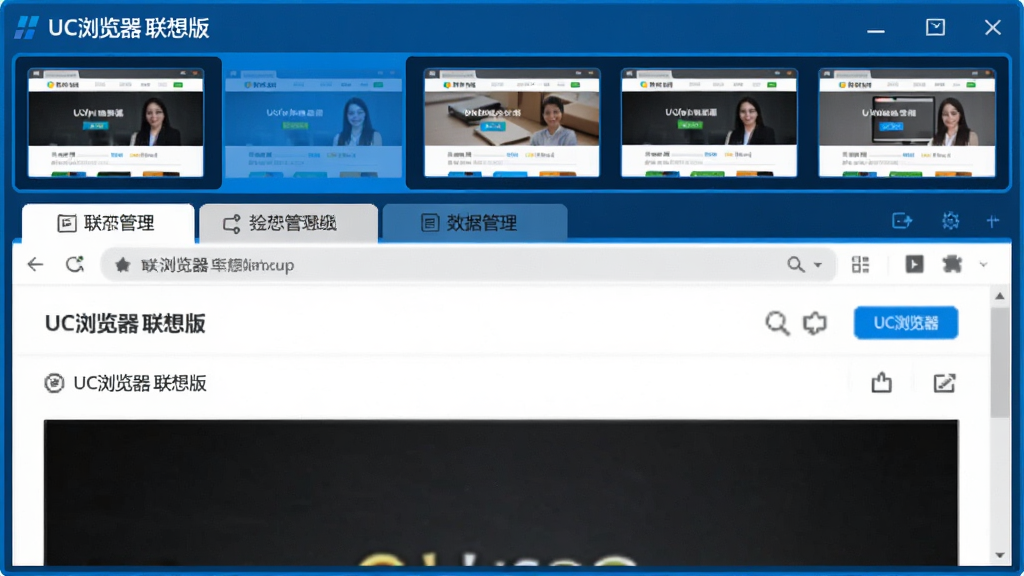This screenshot has width=1024, height=576.
Task: Open the extensions puzzle-piece icon
Action: (x=952, y=264)
